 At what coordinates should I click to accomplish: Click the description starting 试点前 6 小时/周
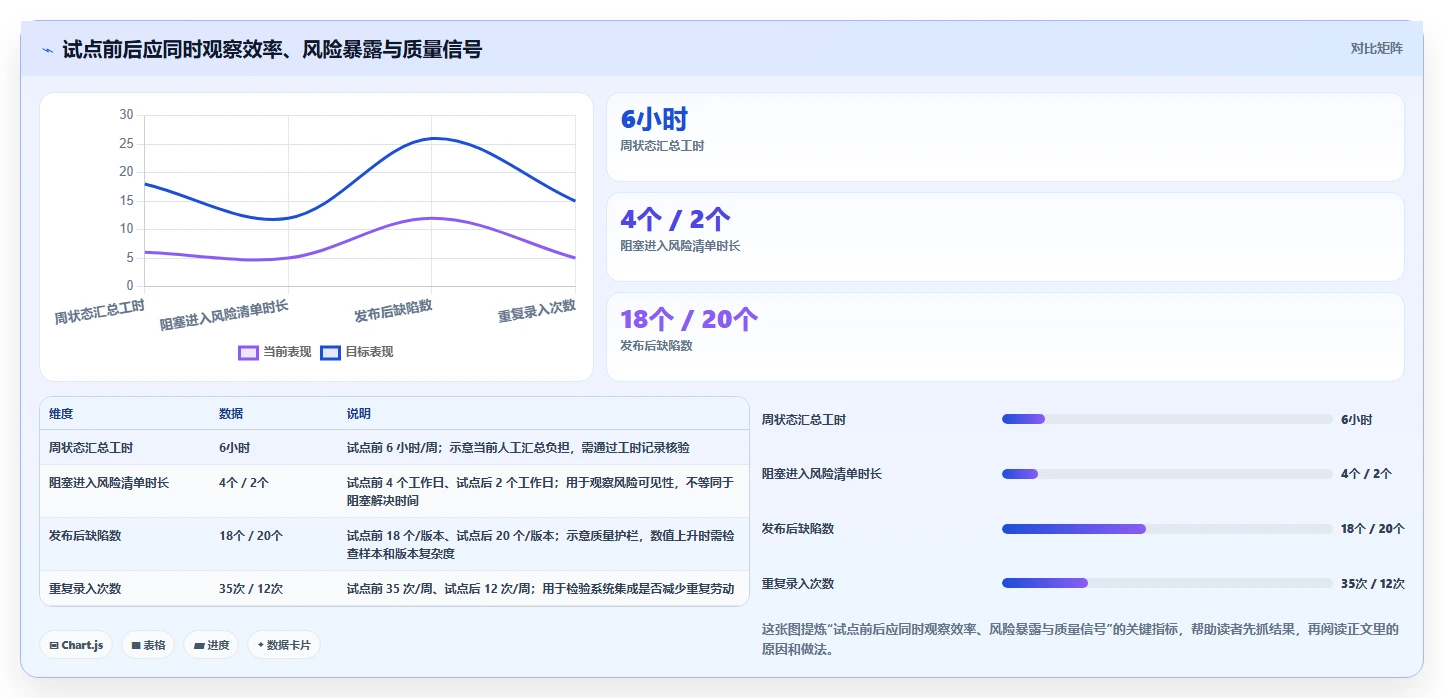(518, 448)
